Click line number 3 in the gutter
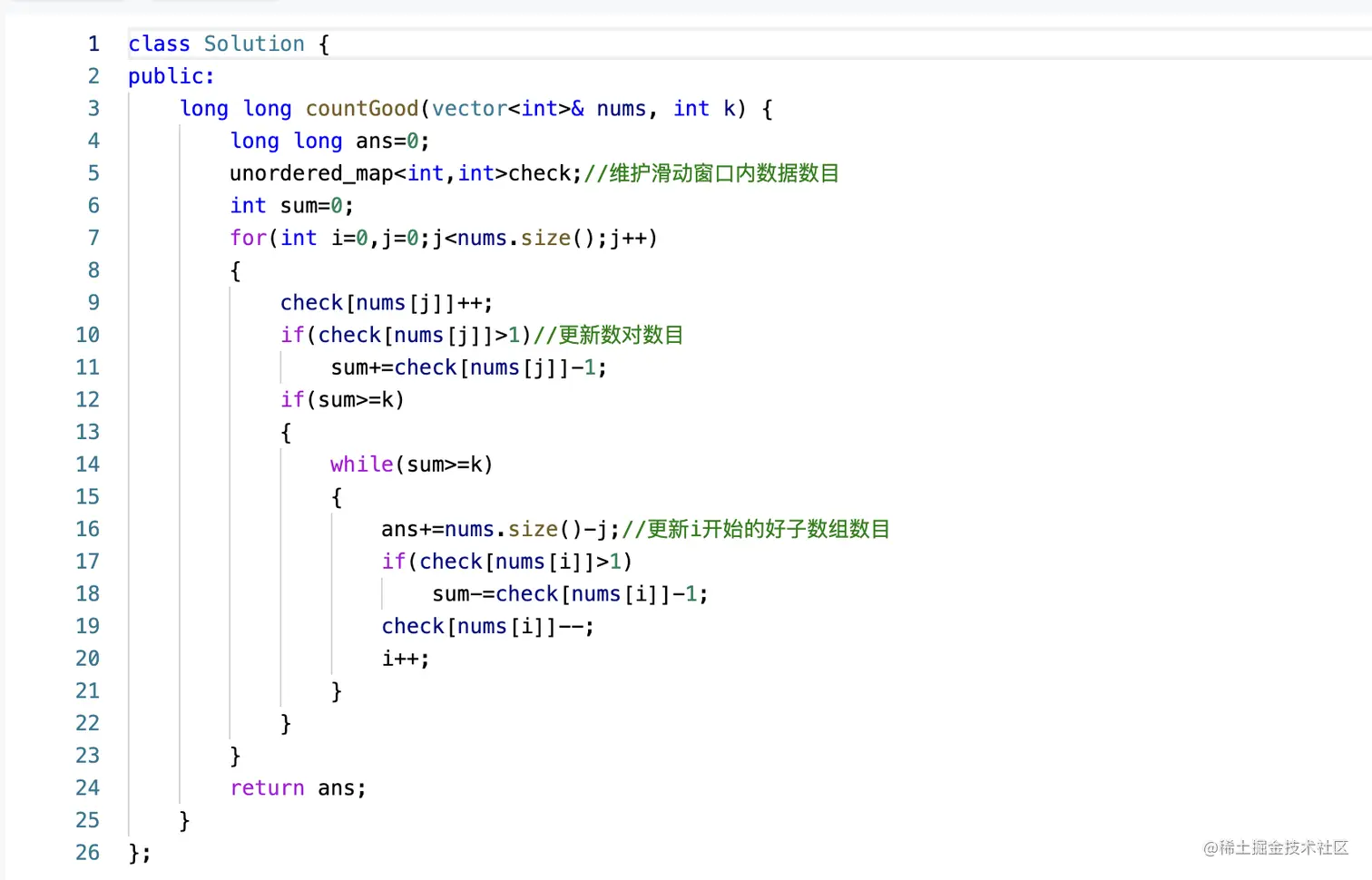1372x880 pixels. point(93,109)
